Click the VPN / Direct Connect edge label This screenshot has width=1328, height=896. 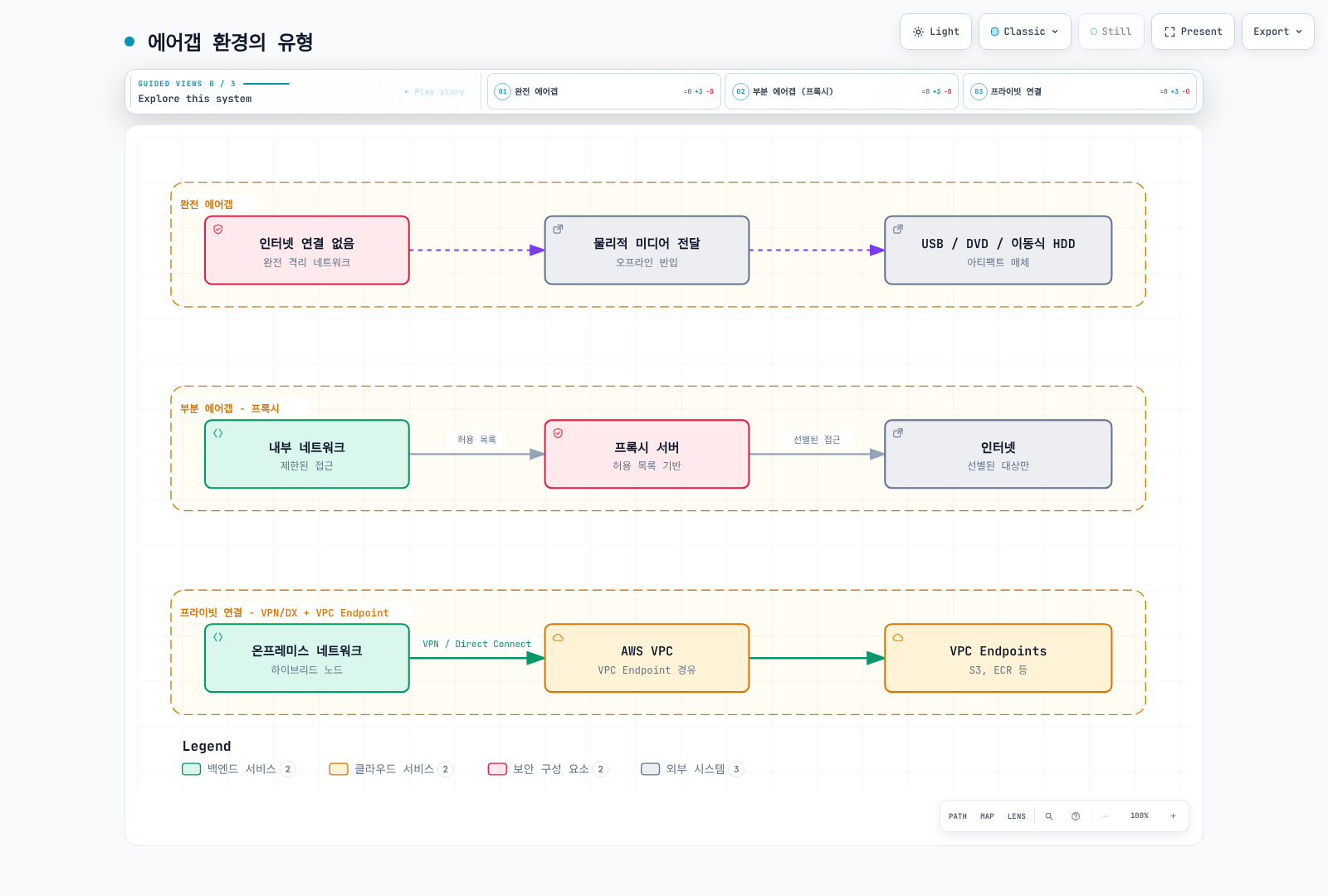coord(476,644)
